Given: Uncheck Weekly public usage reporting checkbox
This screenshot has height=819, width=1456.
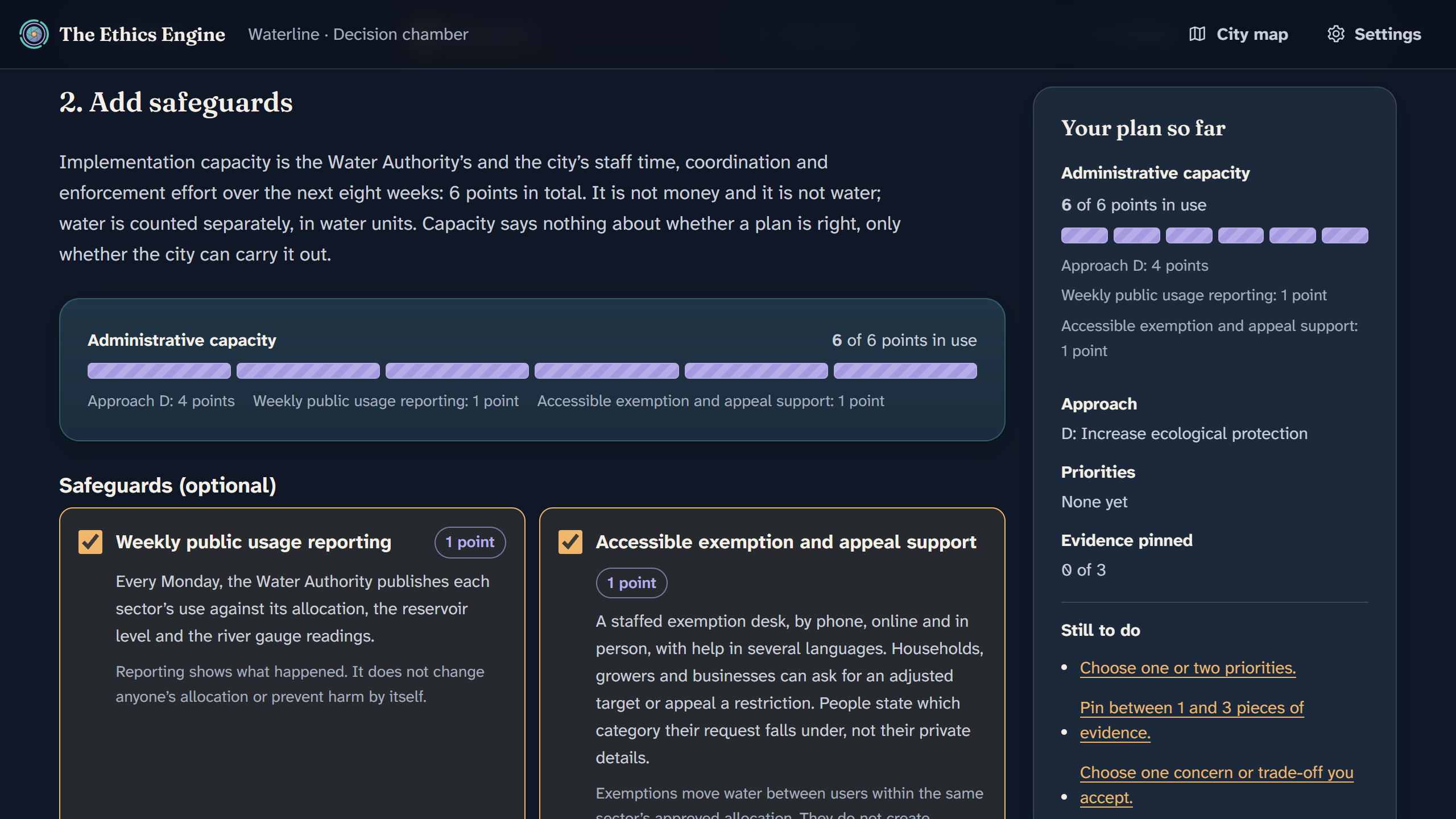Looking at the screenshot, I should [x=90, y=542].
